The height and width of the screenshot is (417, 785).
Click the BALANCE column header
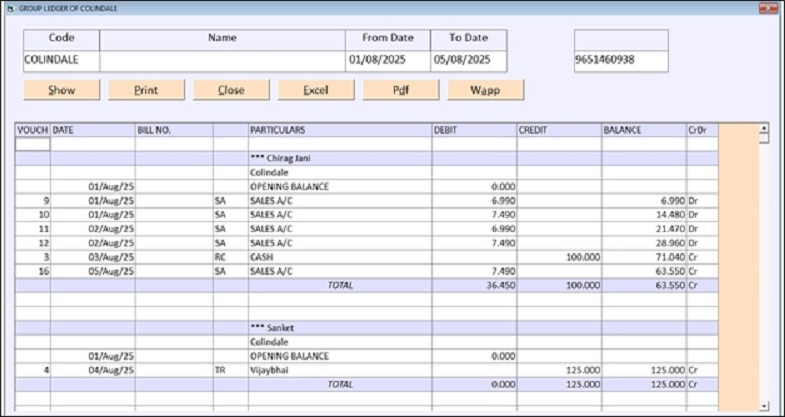click(x=644, y=130)
